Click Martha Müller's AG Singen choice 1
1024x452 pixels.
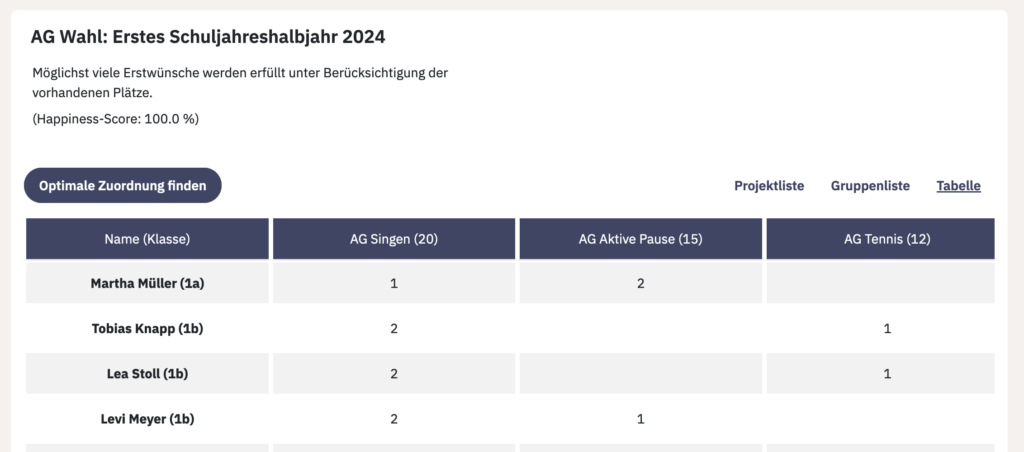tap(394, 283)
